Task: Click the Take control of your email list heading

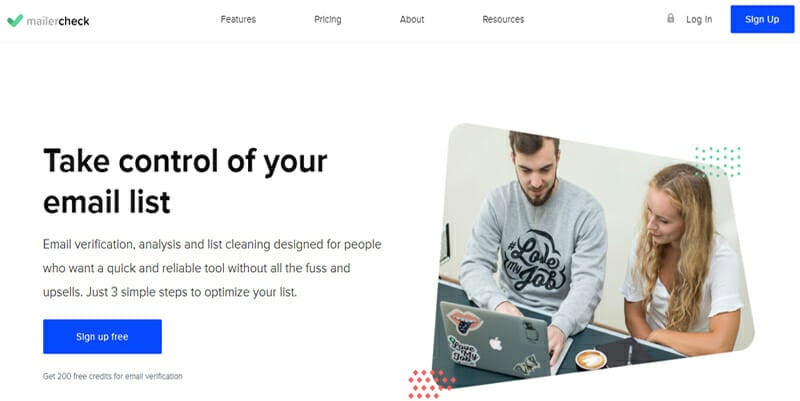Action: tap(185, 181)
